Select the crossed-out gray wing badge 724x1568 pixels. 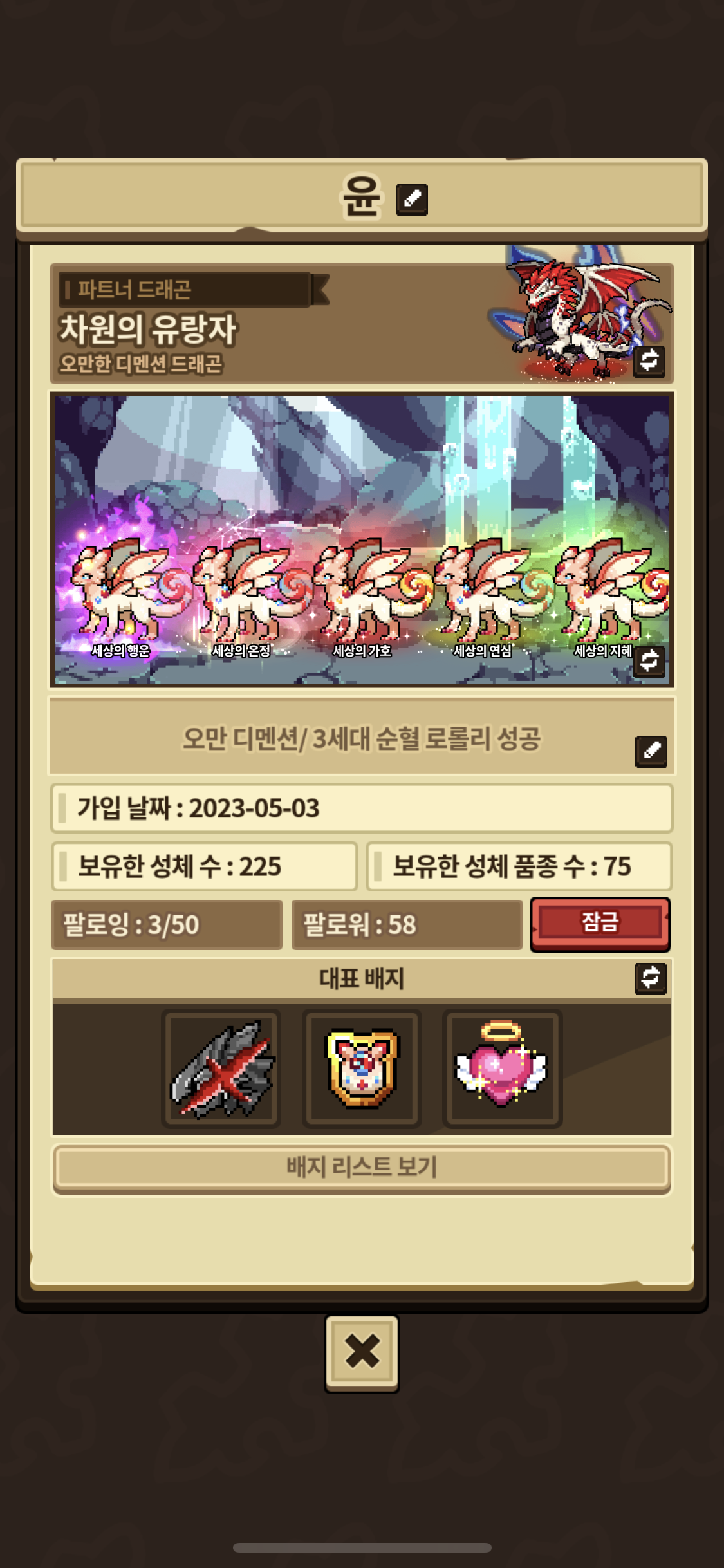[221, 1069]
